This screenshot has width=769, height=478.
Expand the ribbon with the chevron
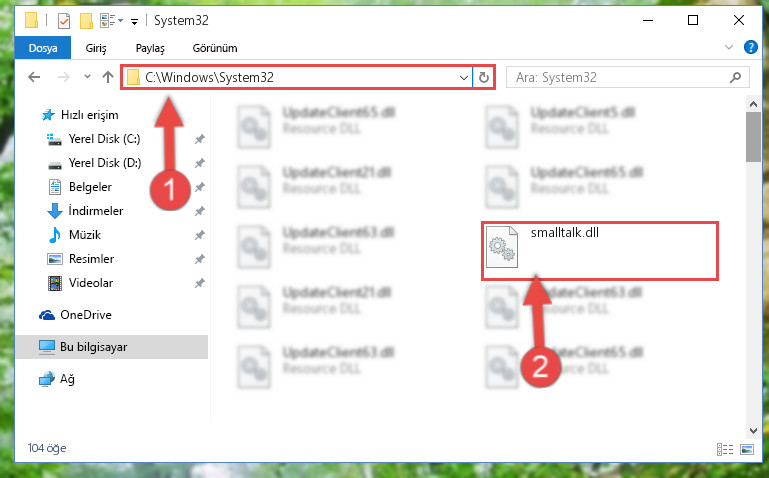pyautogui.click(x=729, y=48)
